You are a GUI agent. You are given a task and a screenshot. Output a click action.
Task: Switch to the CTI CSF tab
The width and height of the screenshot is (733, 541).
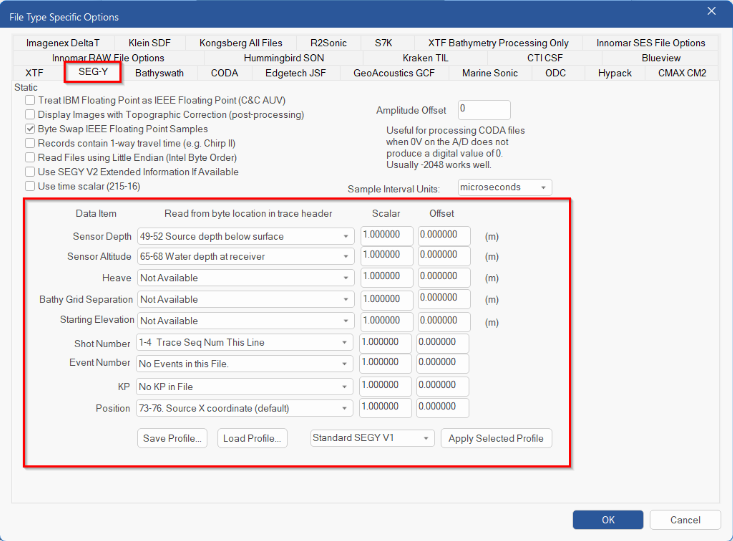pyautogui.click(x=545, y=58)
